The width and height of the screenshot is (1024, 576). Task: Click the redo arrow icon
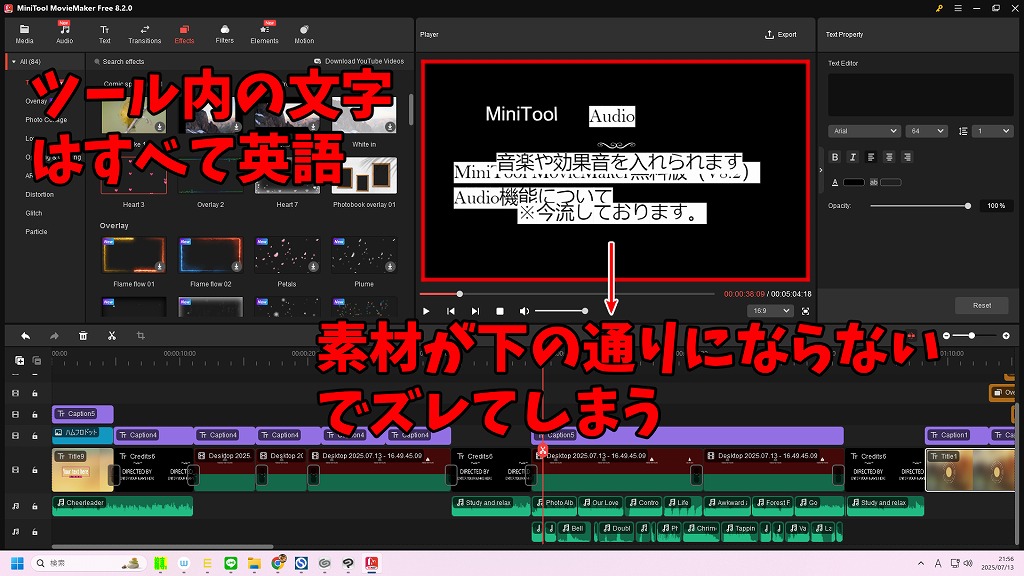[54, 336]
